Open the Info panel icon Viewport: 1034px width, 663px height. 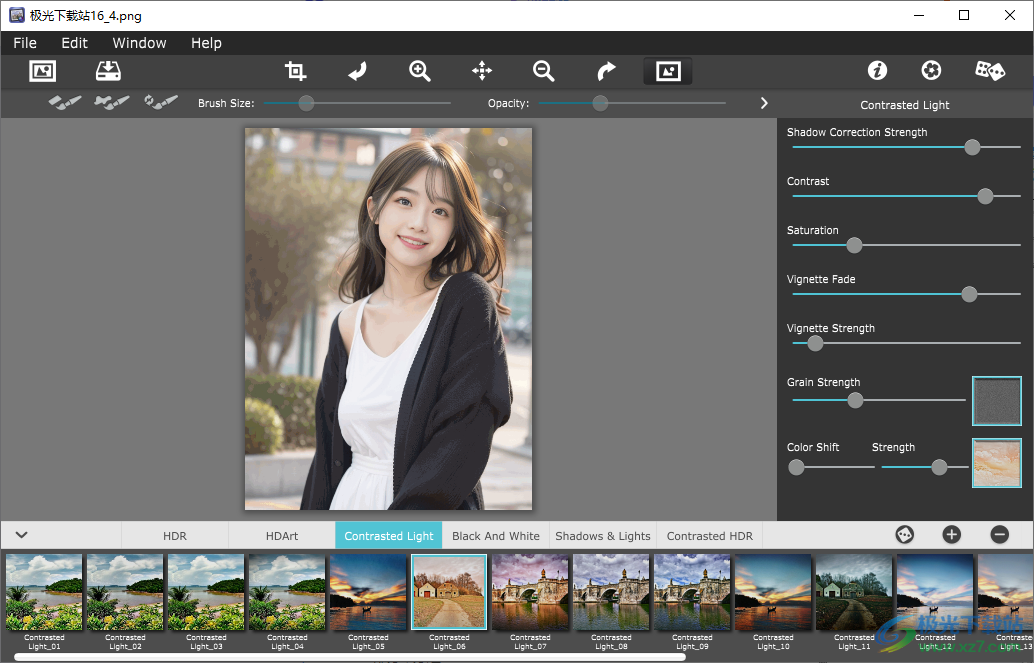(x=877, y=71)
